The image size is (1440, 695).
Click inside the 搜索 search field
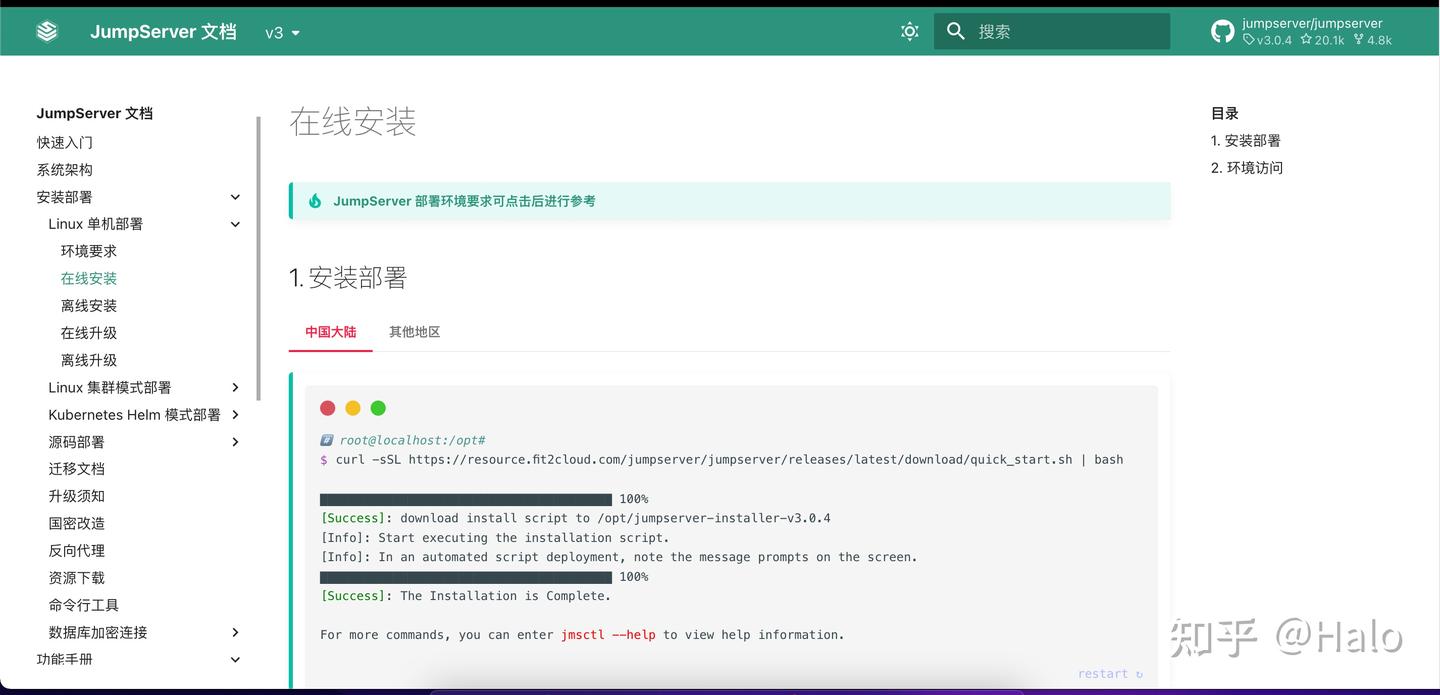click(1050, 31)
